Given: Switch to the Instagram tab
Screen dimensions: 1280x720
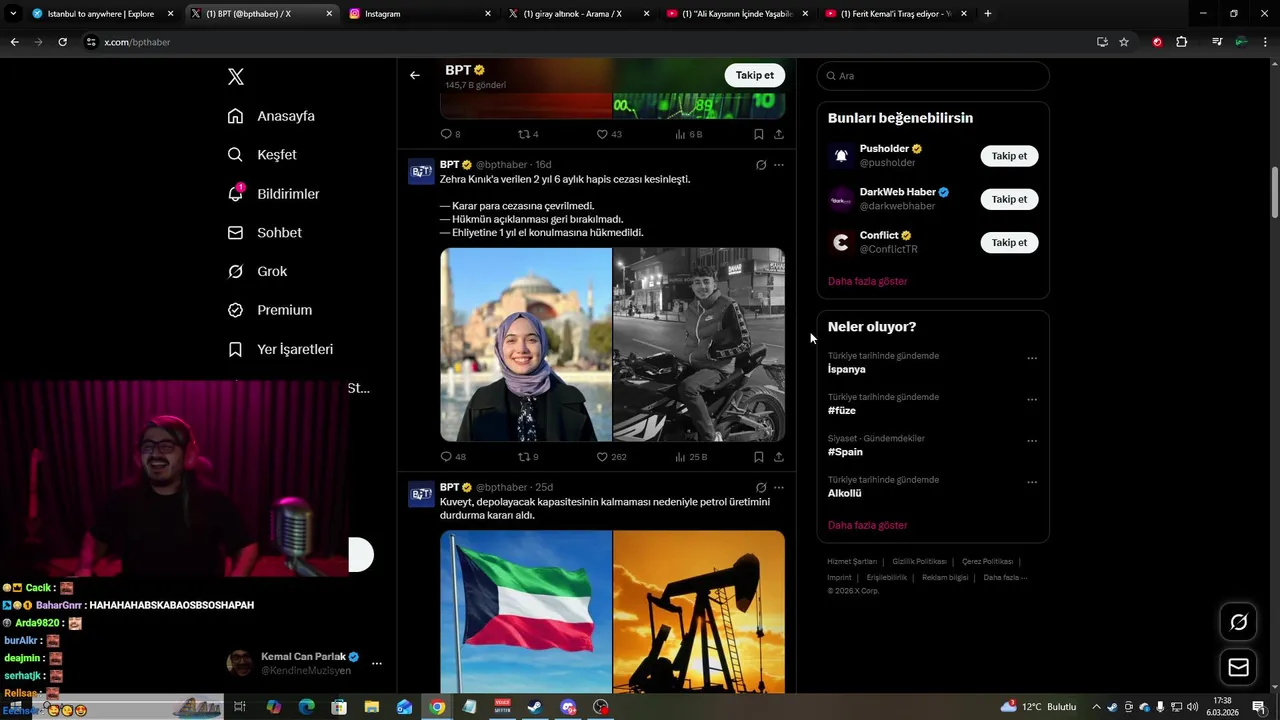Looking at the screenshot, I should click(x=420, y=14).
